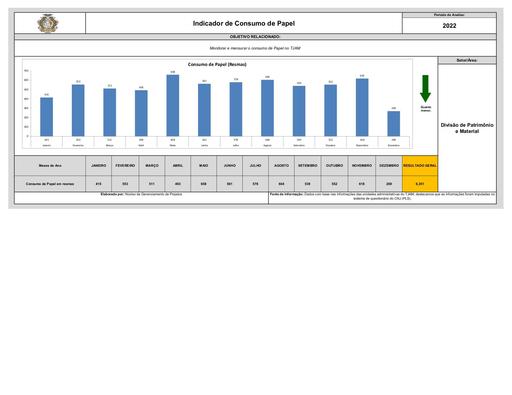Click the Setembro bar in the chart

[x=299, y=111]
